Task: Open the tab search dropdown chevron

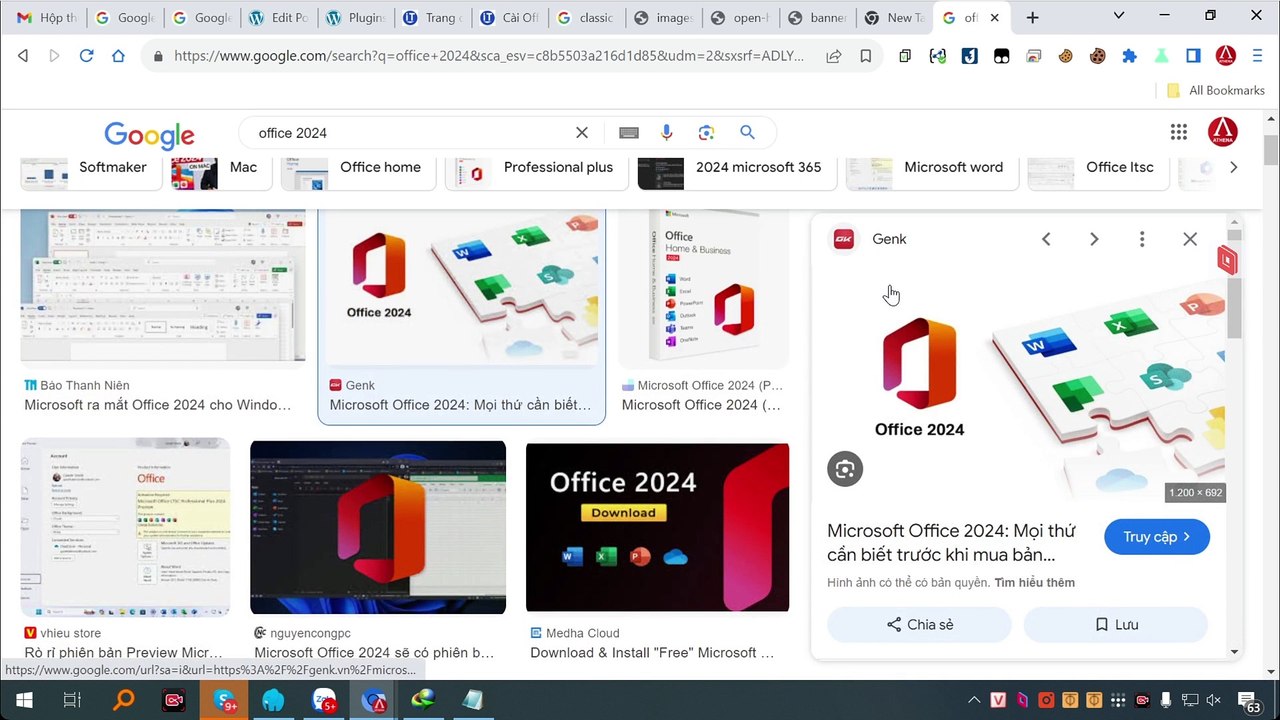Action: [x=1119, y=16]
